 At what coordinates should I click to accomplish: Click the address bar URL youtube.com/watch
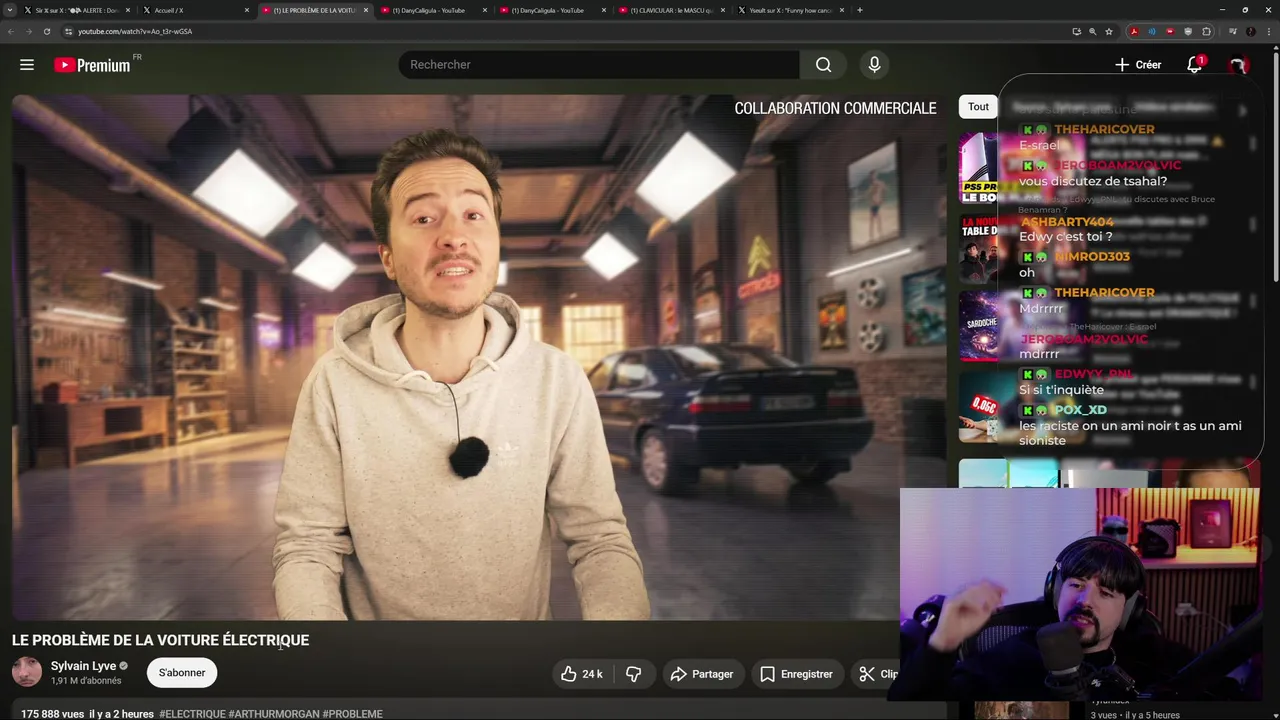135,31
